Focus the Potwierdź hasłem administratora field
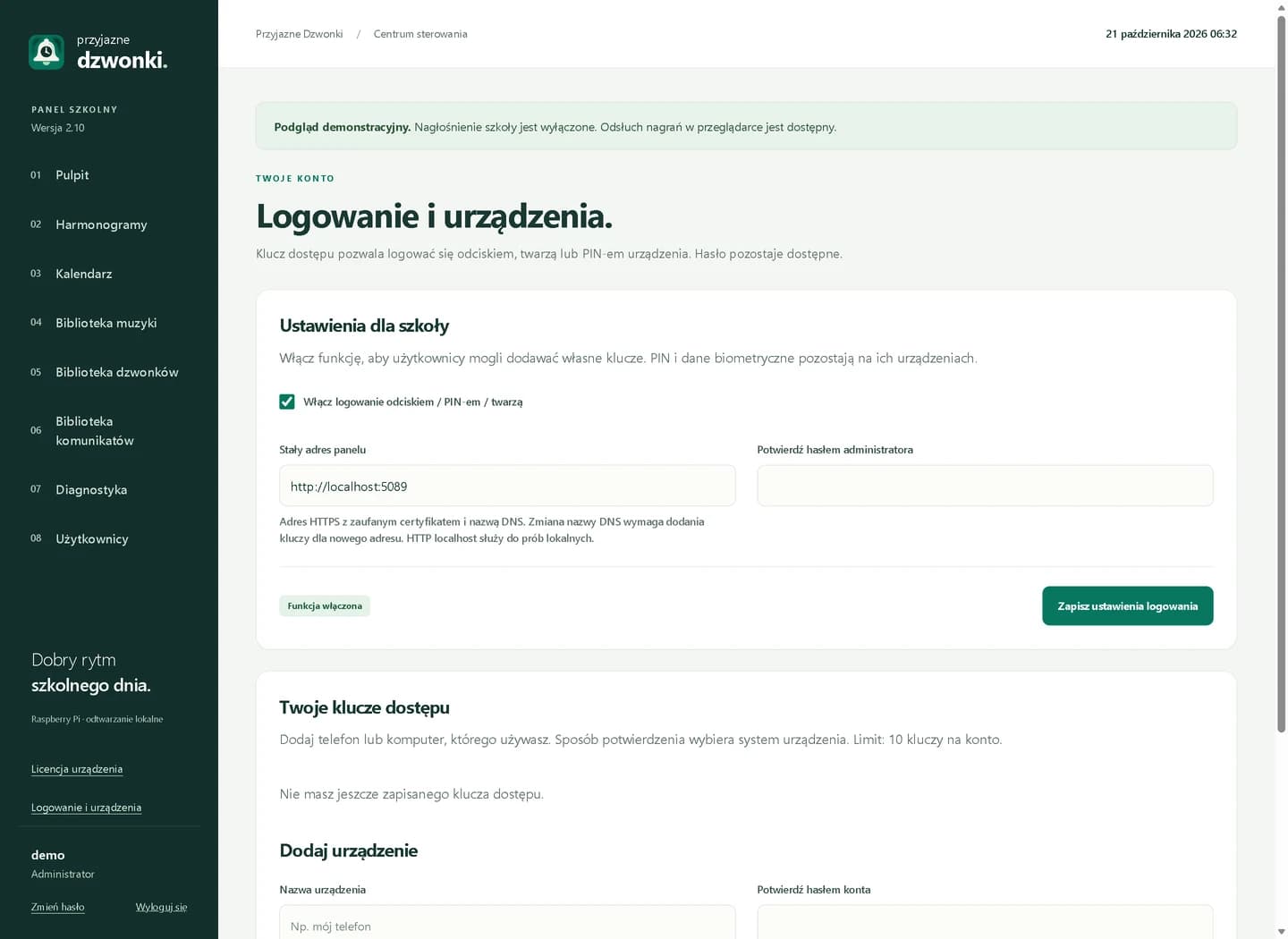This screenshot has width=1288, height=939. [x=985, y=486]
